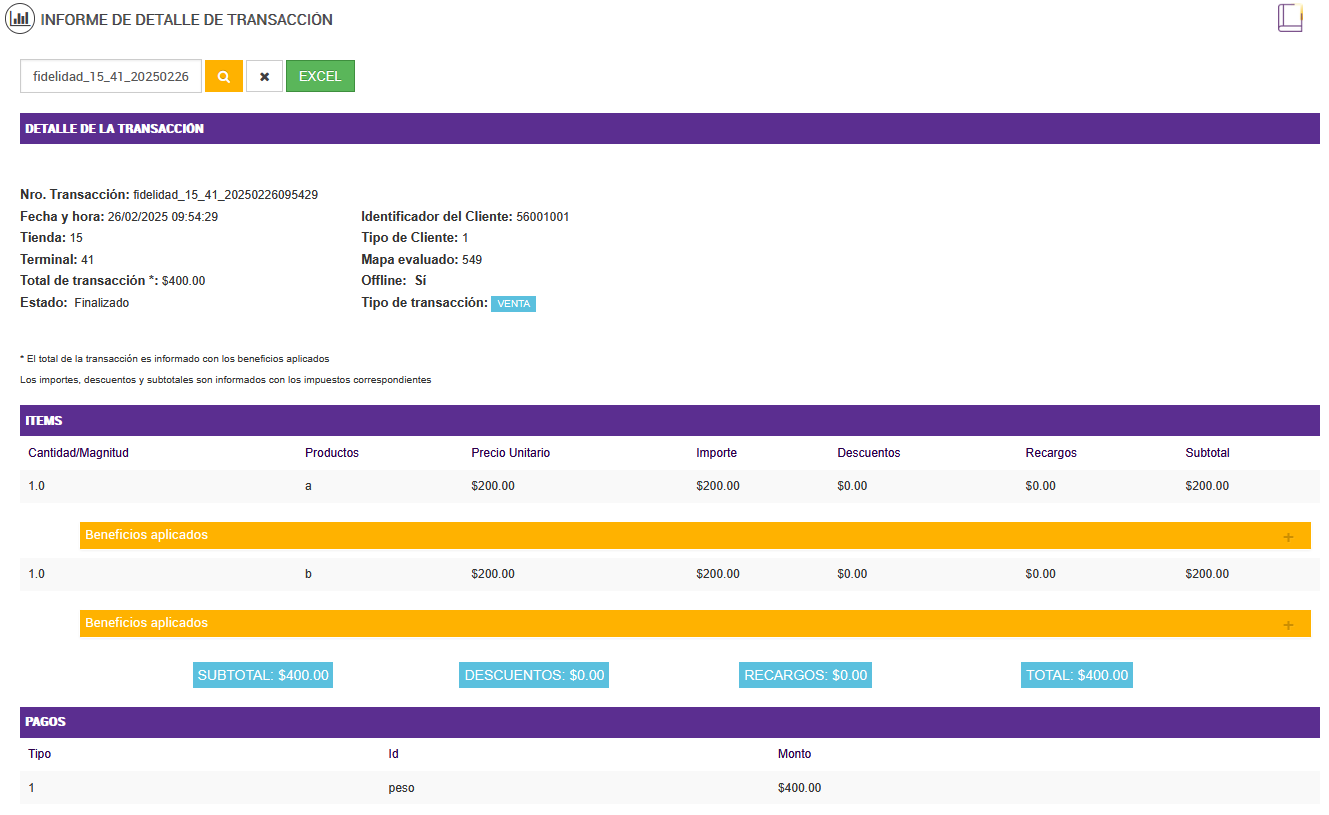Click the Descuentos column header
Image resolution: width=1329 pixels, height=815 pixels.
(868, 453)
